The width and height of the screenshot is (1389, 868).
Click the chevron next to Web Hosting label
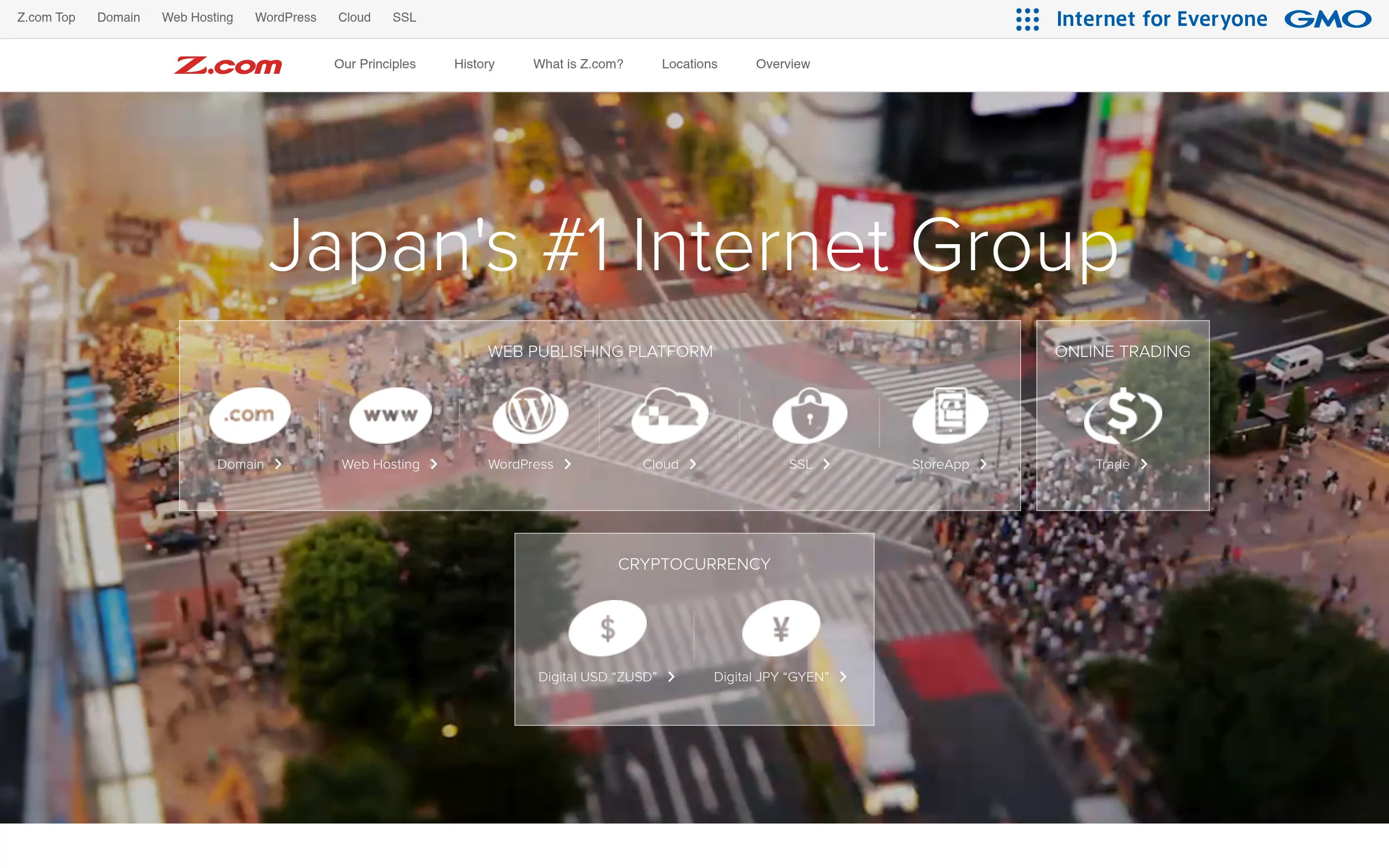[434, 464]
